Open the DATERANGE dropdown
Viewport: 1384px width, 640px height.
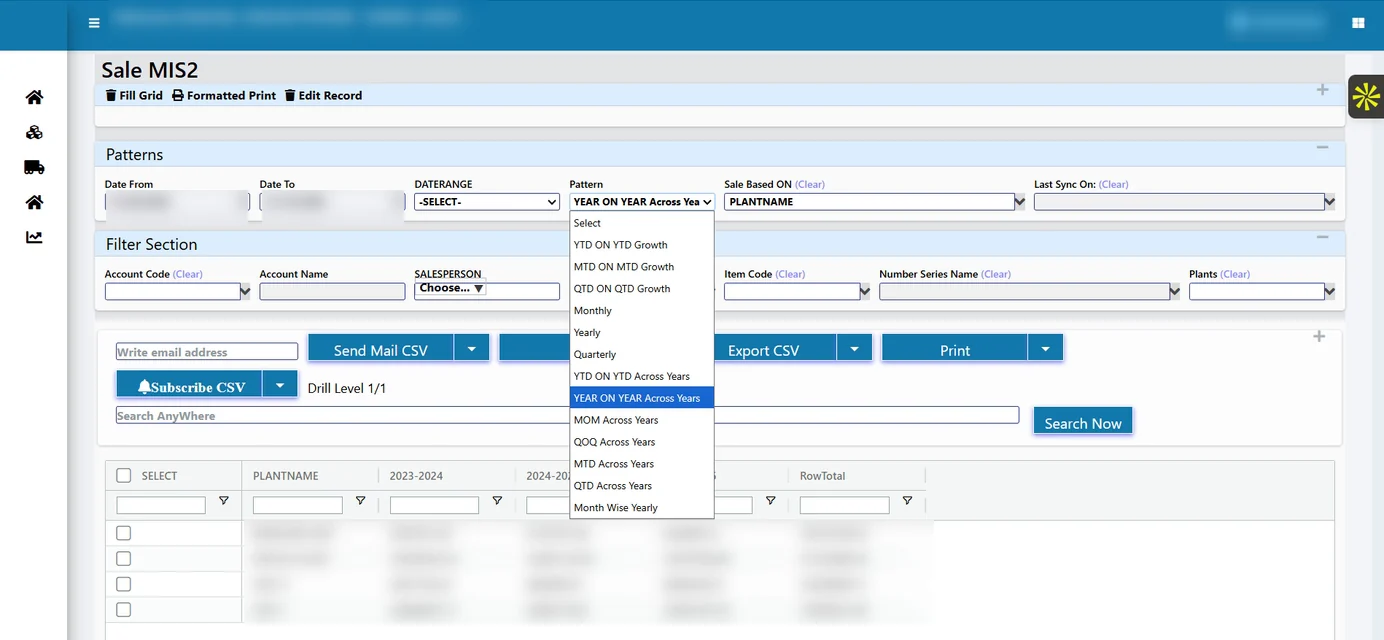[x=487, y=202]
